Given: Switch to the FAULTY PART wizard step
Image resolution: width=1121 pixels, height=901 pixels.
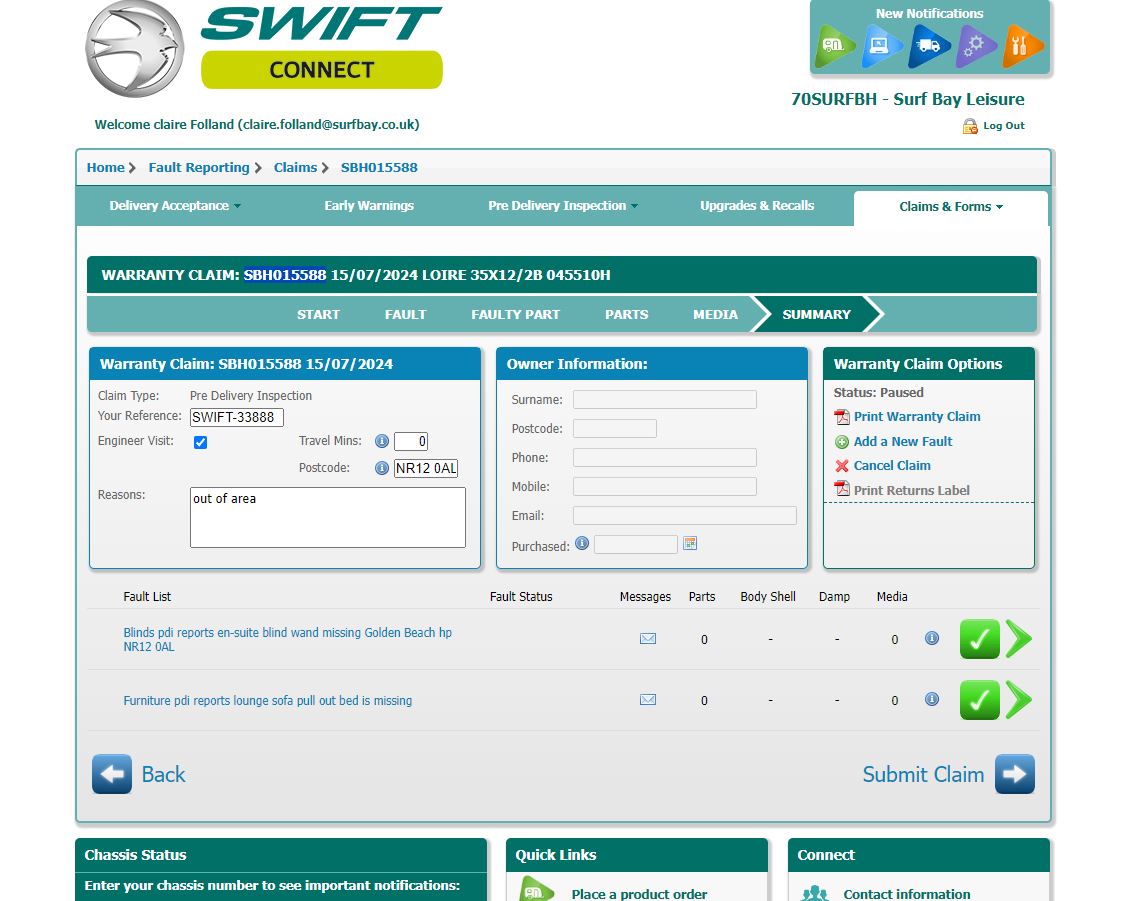Looking at the screenshot, I should (x=515, y=314).
